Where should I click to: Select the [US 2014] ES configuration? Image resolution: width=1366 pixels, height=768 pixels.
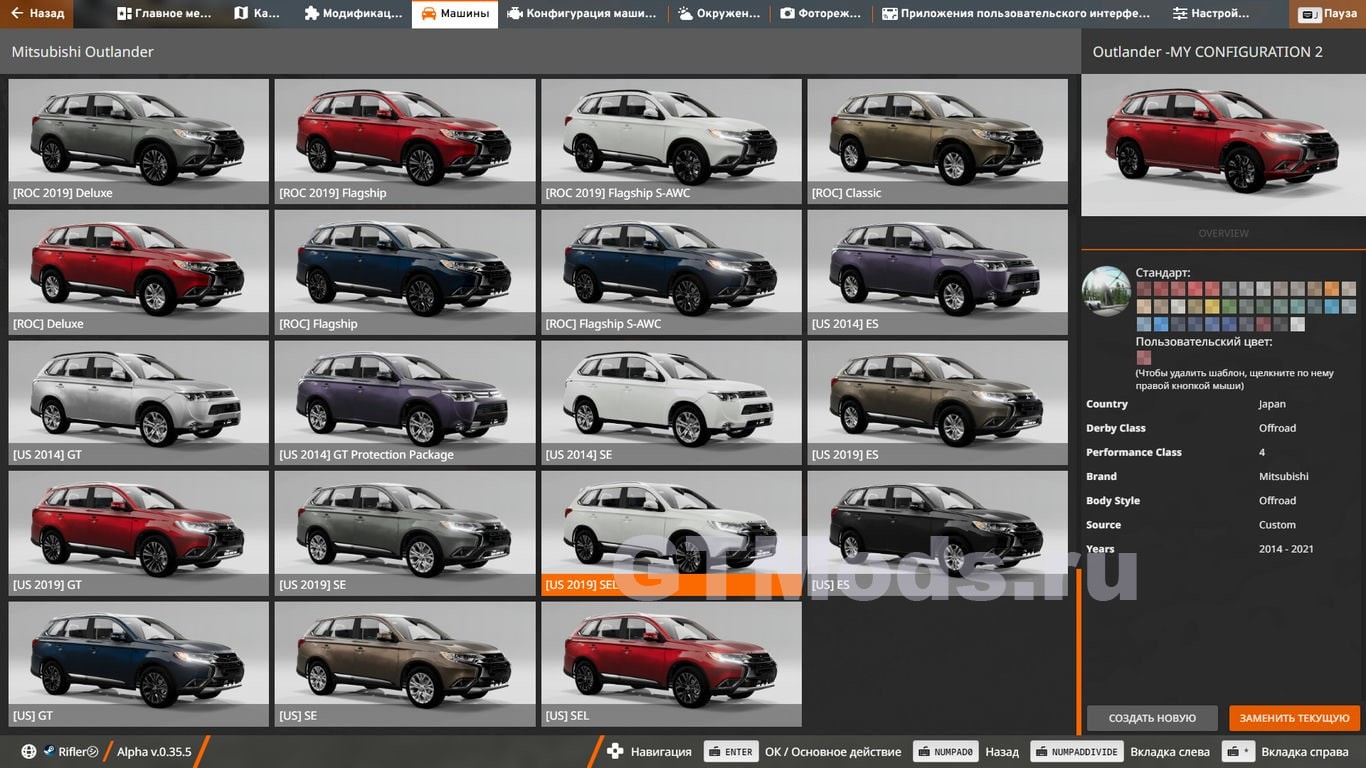click(938, 272)
